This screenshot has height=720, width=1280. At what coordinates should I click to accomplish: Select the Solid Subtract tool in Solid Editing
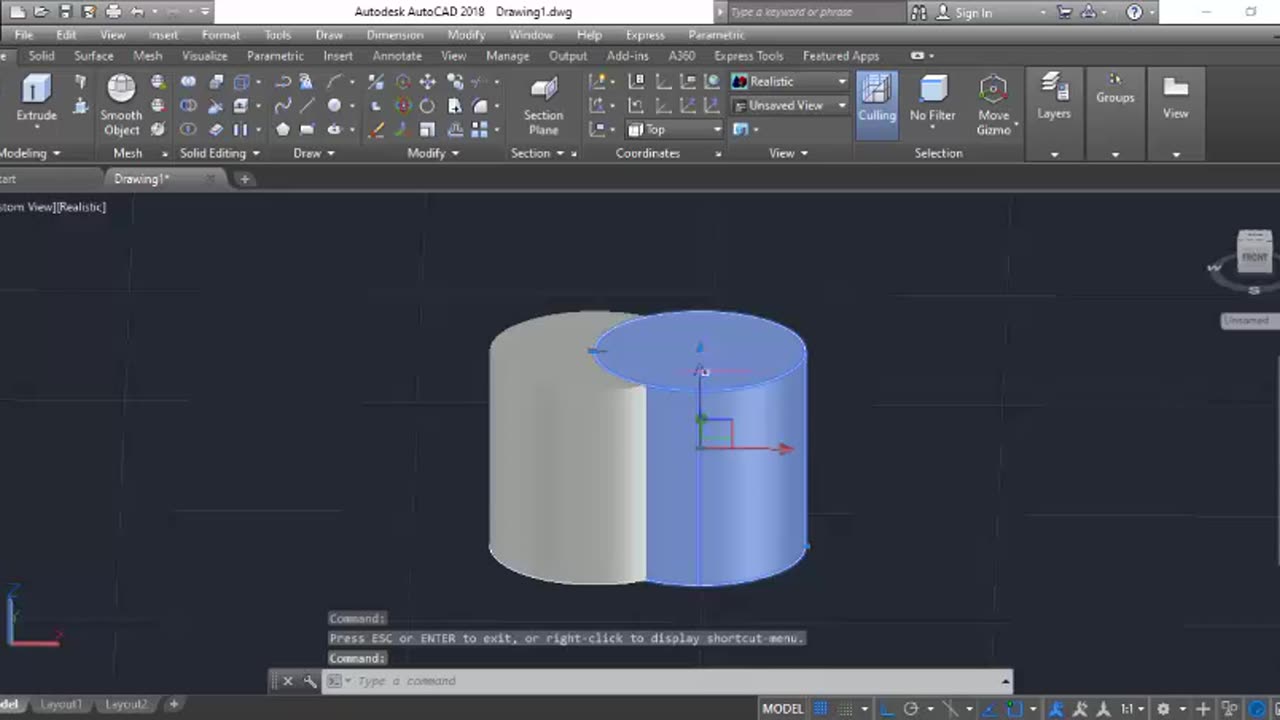tap(188, 105)
